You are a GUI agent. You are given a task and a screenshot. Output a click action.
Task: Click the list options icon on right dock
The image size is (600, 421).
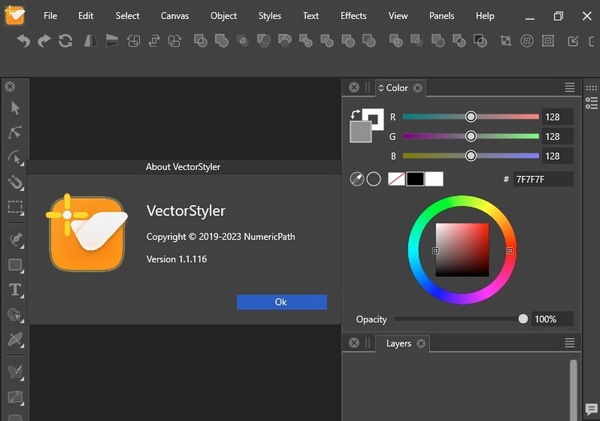(x=592, y=103)
